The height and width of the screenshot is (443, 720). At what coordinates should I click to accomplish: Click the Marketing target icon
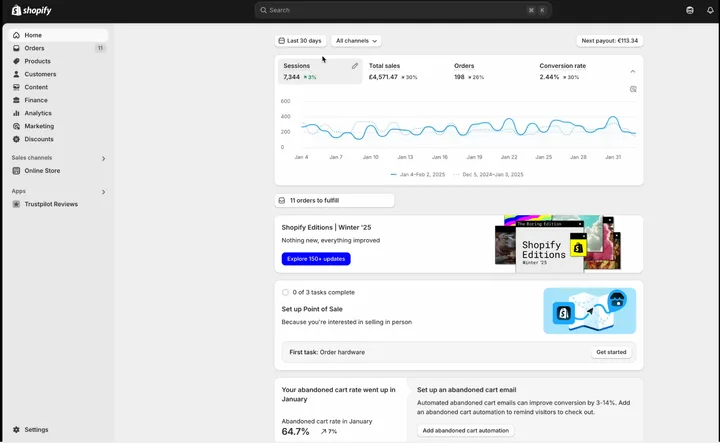click(x=17, y=126)
